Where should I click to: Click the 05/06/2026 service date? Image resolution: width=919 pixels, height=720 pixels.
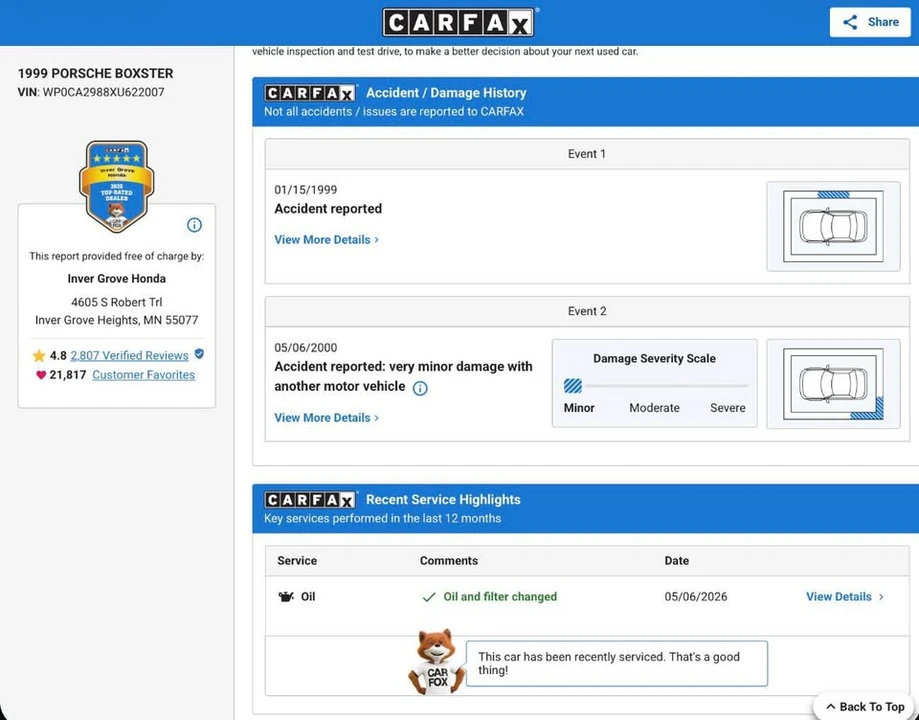click(x=696, y=597)
